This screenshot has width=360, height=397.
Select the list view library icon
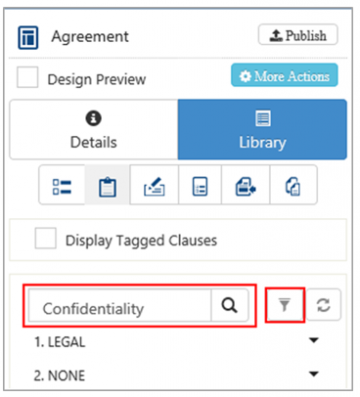[62, 186]
